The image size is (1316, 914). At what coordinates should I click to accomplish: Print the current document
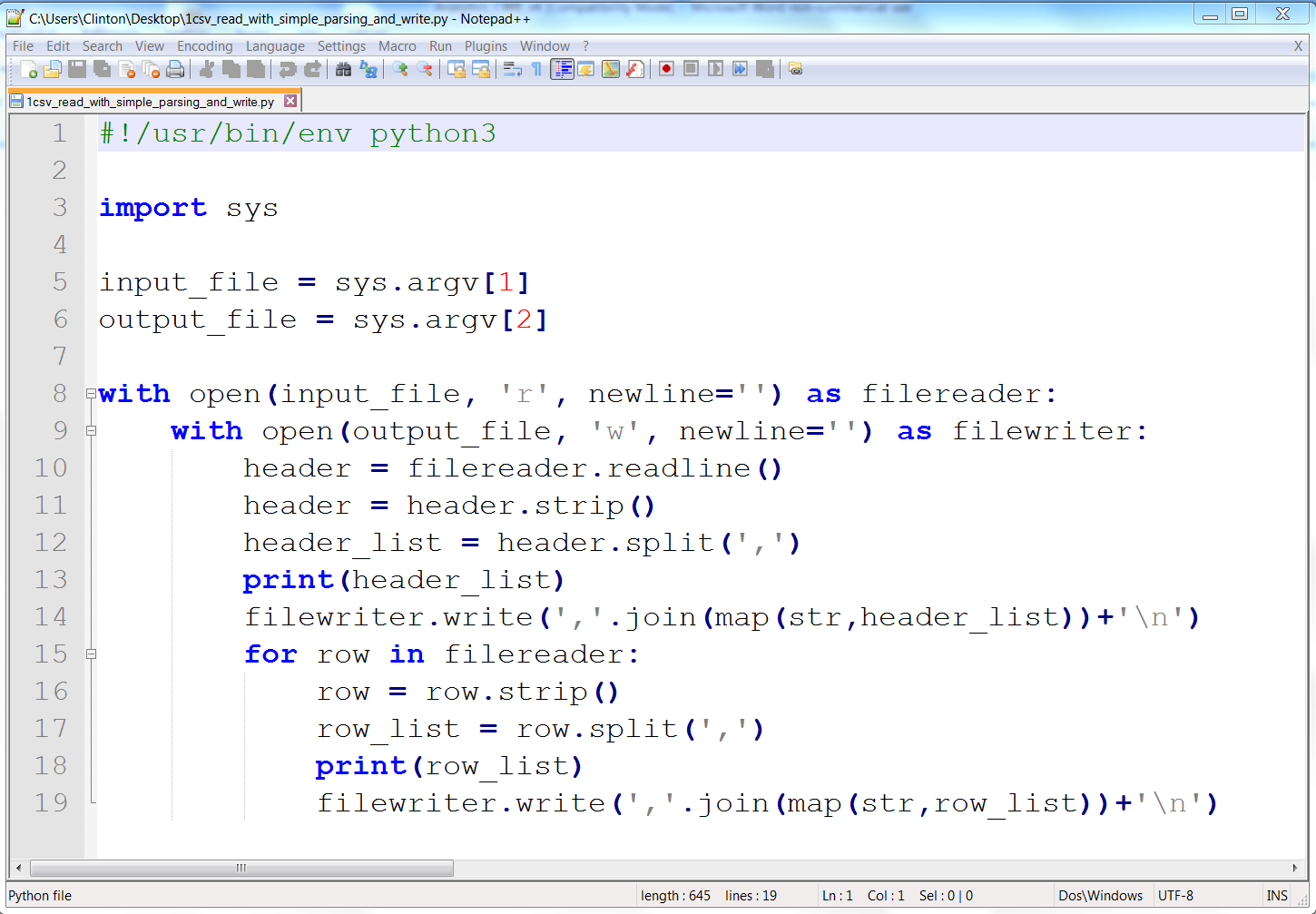(x=175, y=68)
